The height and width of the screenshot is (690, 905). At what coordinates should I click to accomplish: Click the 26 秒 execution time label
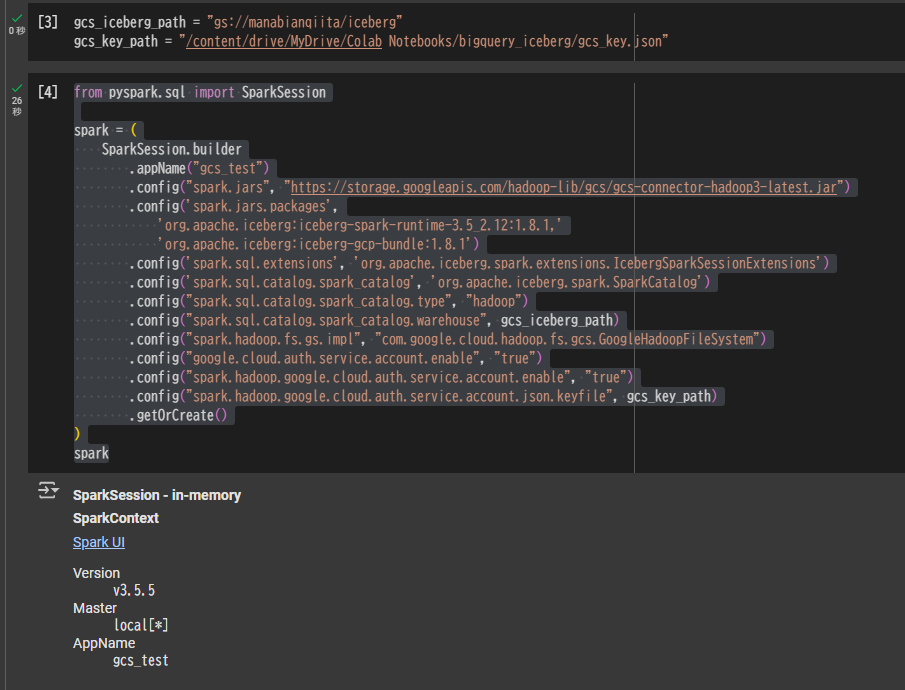click(x=17, y=106)
